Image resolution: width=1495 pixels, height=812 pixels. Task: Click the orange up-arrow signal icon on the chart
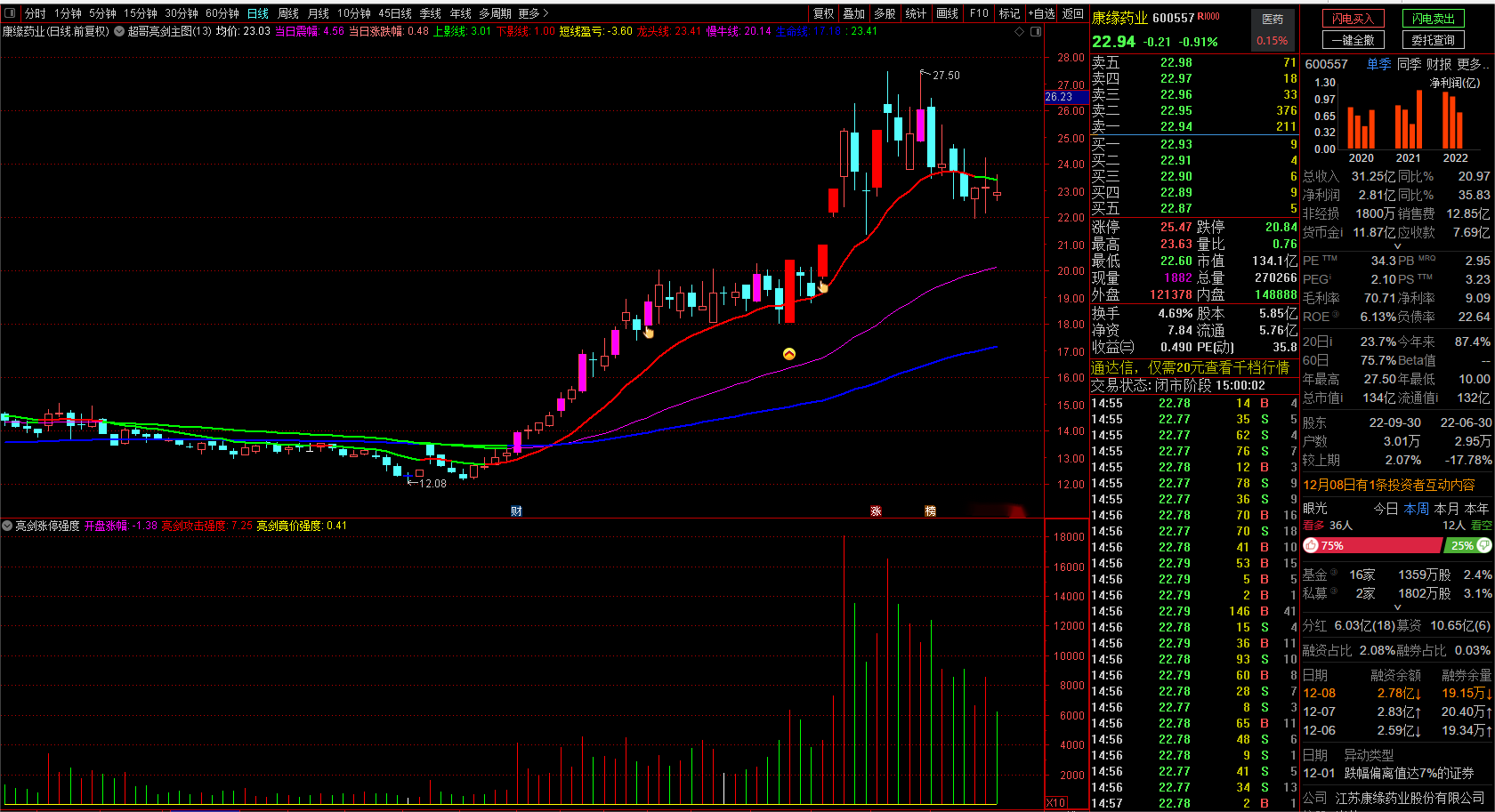click(788, 354)
